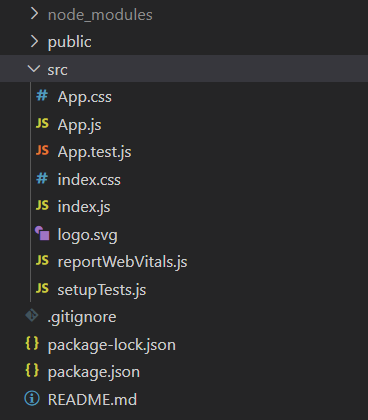This screenshot has height=420, width=368.
Task: Select the node_modules folder name
Action: click(x=100, y=15)
